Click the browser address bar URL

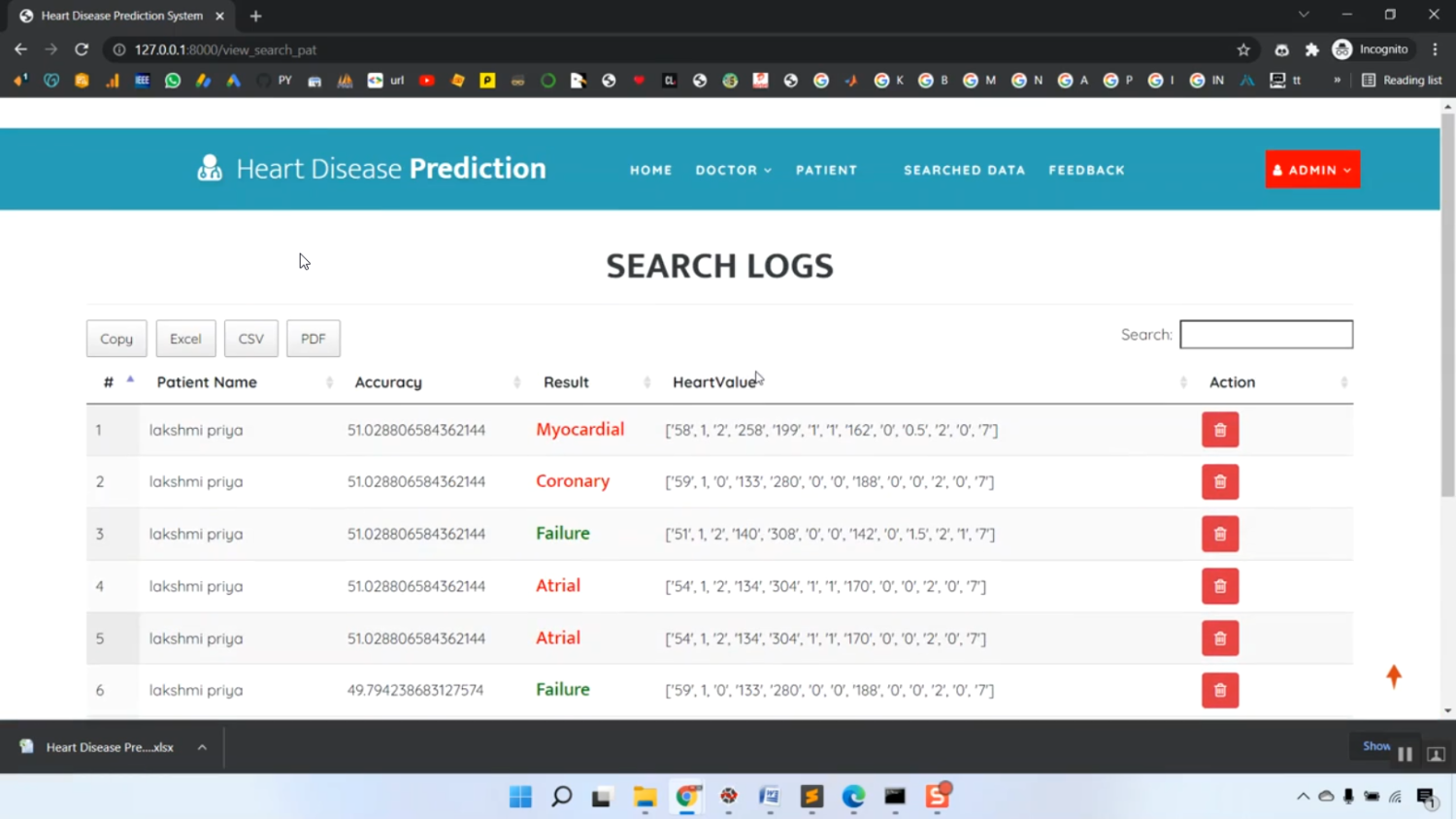225,49
